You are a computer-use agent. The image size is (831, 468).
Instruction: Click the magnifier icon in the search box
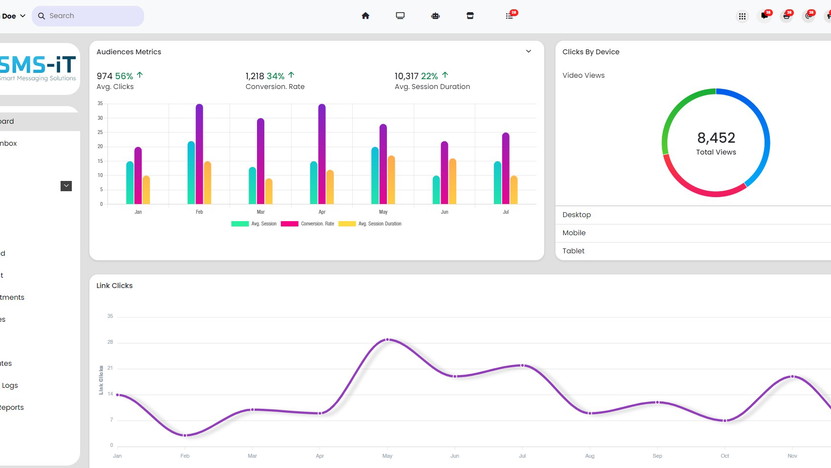42,16
